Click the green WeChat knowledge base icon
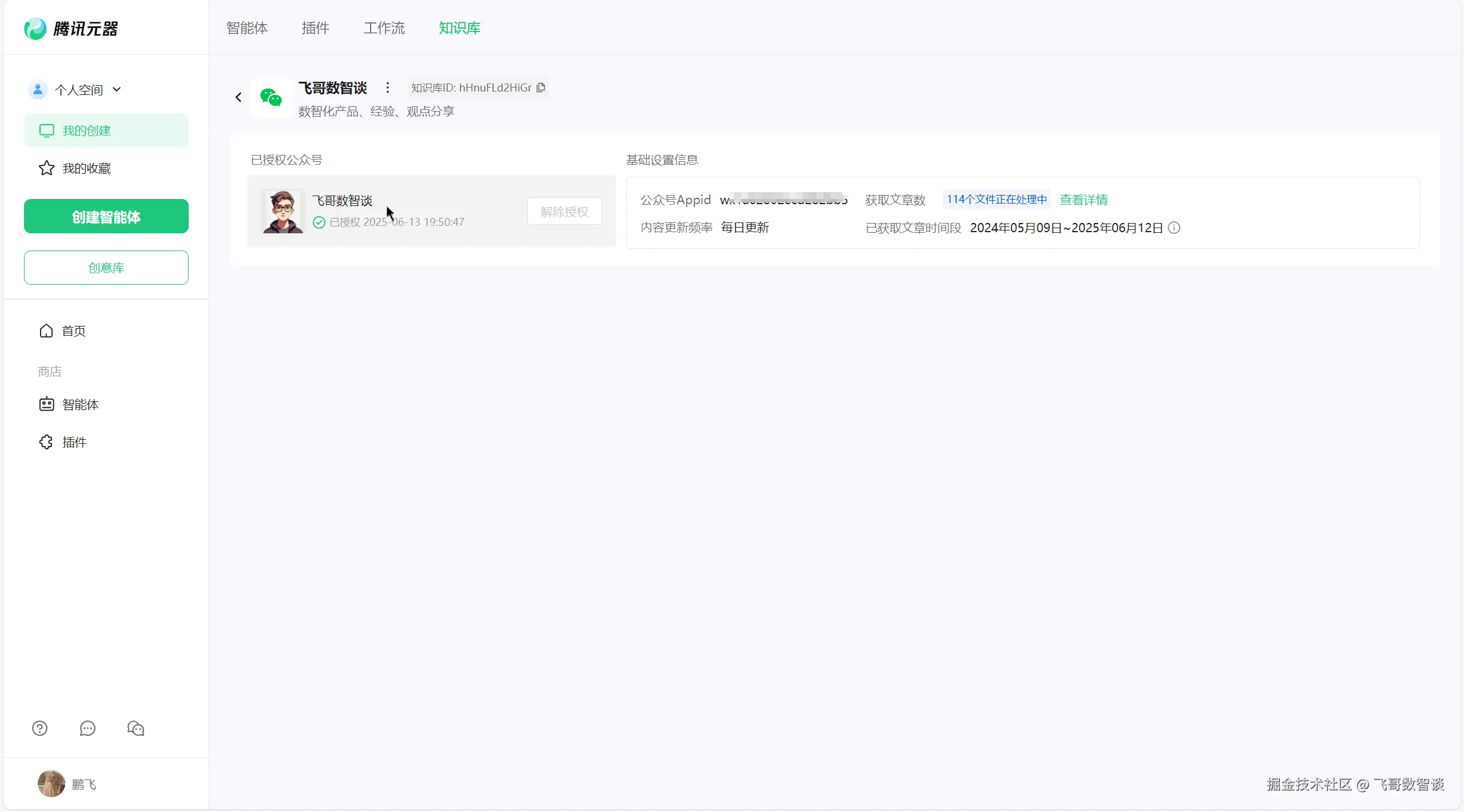This screenshot has width=1464, height=812. pyautogui.click(x=270, y=97)
